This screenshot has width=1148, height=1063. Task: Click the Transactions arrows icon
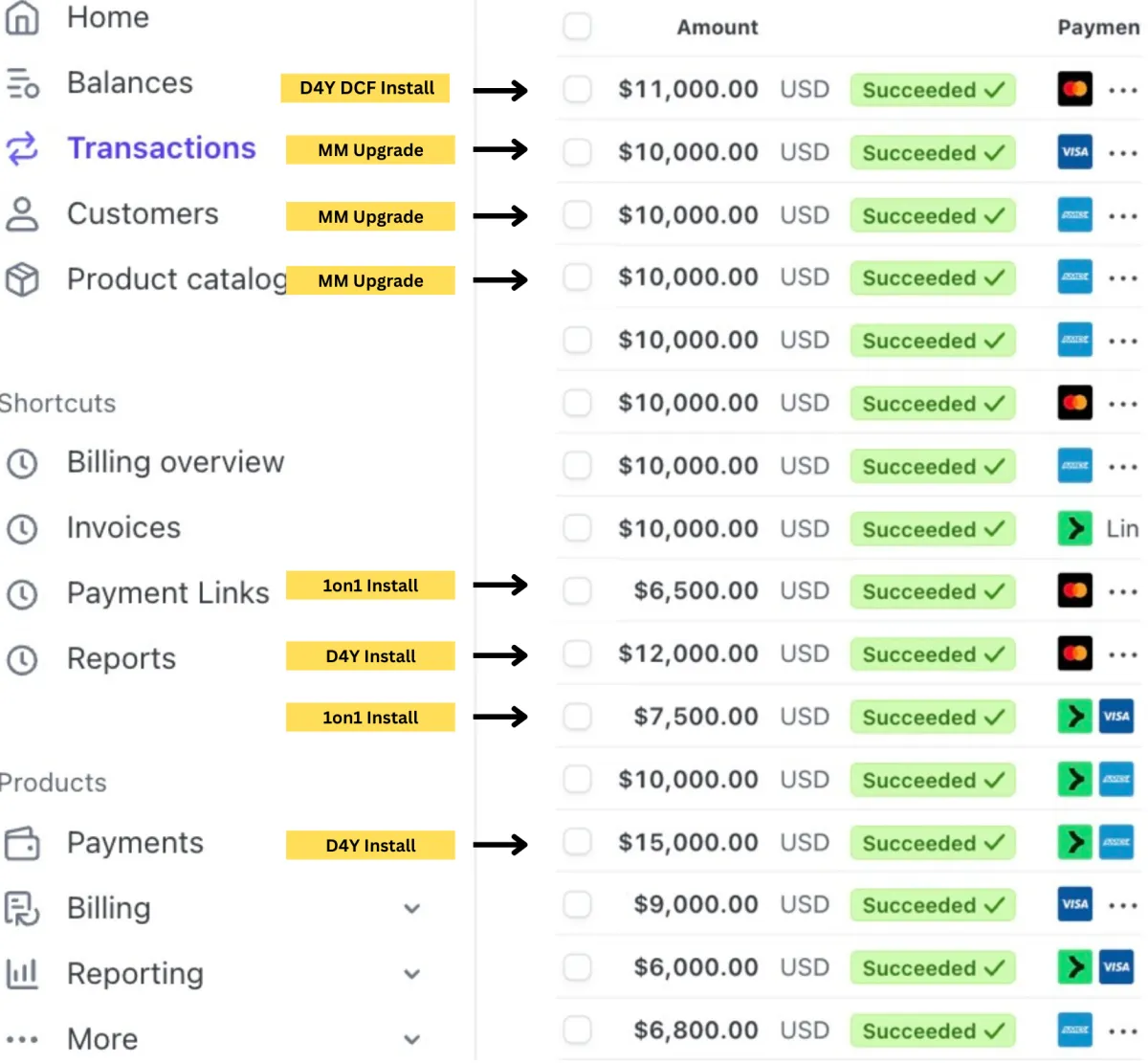(22, 148)
